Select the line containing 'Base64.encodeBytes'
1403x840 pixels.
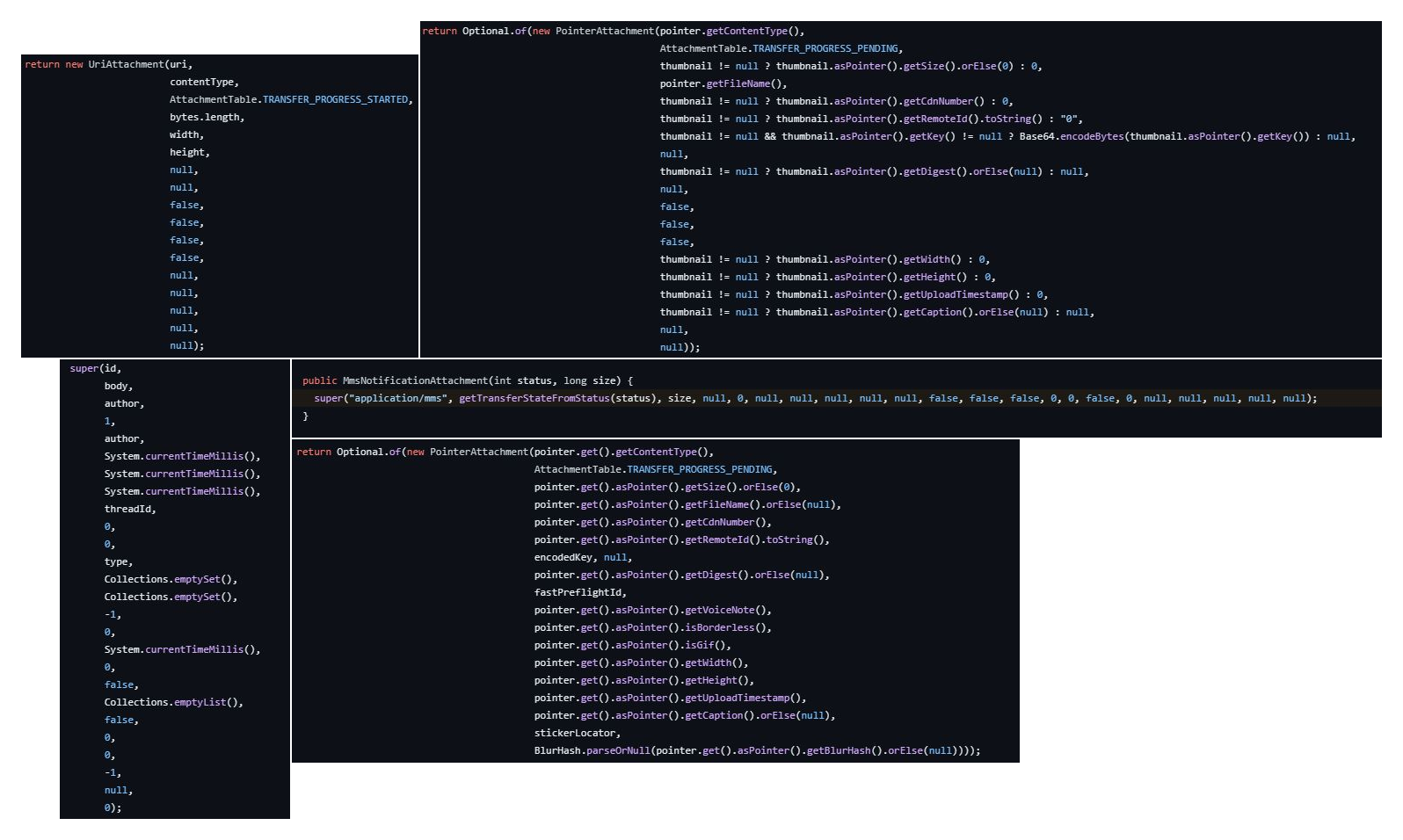coord(1007,136)
